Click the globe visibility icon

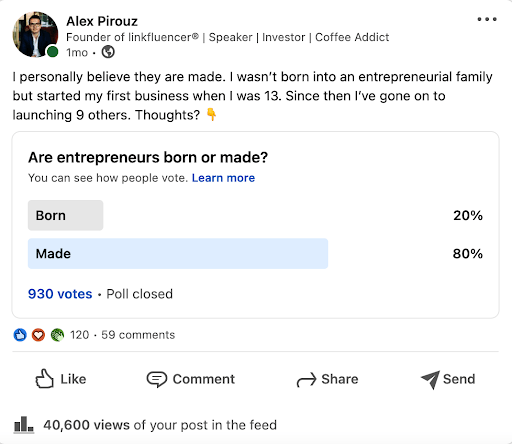coord(108,52)
